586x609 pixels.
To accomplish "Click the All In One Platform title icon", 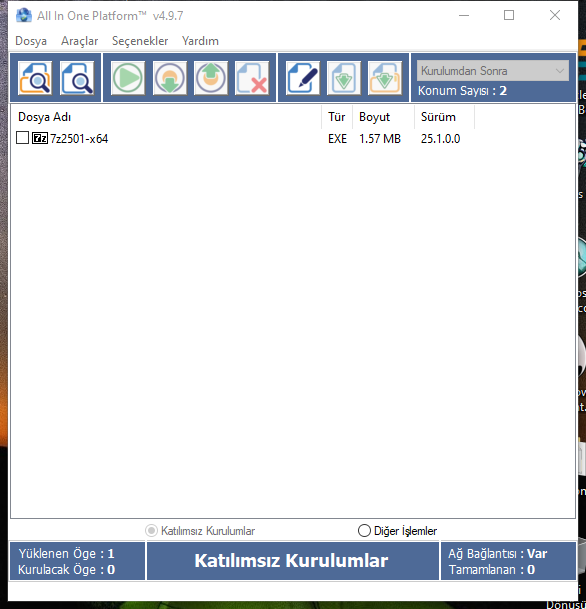I will tap(24, 16).
